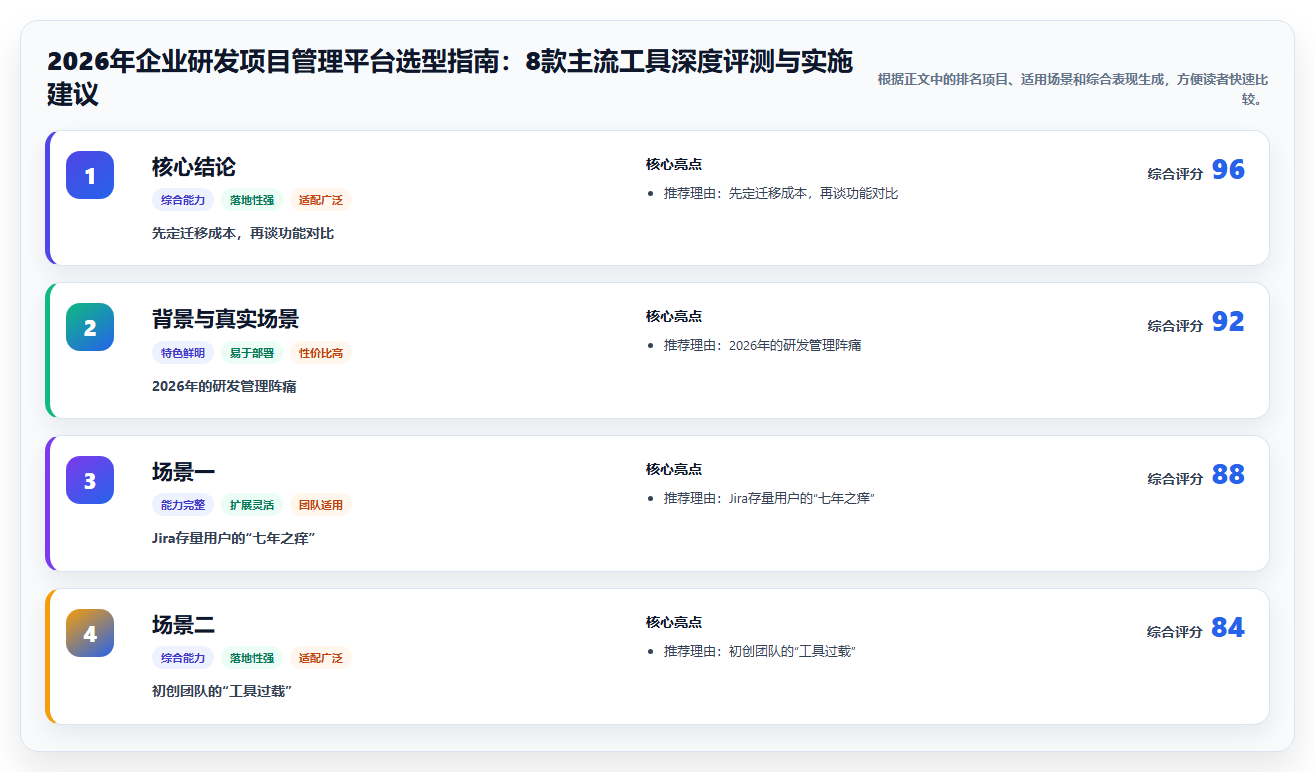1315x772 pixels.
Task: Click the 团队适用 tag
Action: (321, 505)
